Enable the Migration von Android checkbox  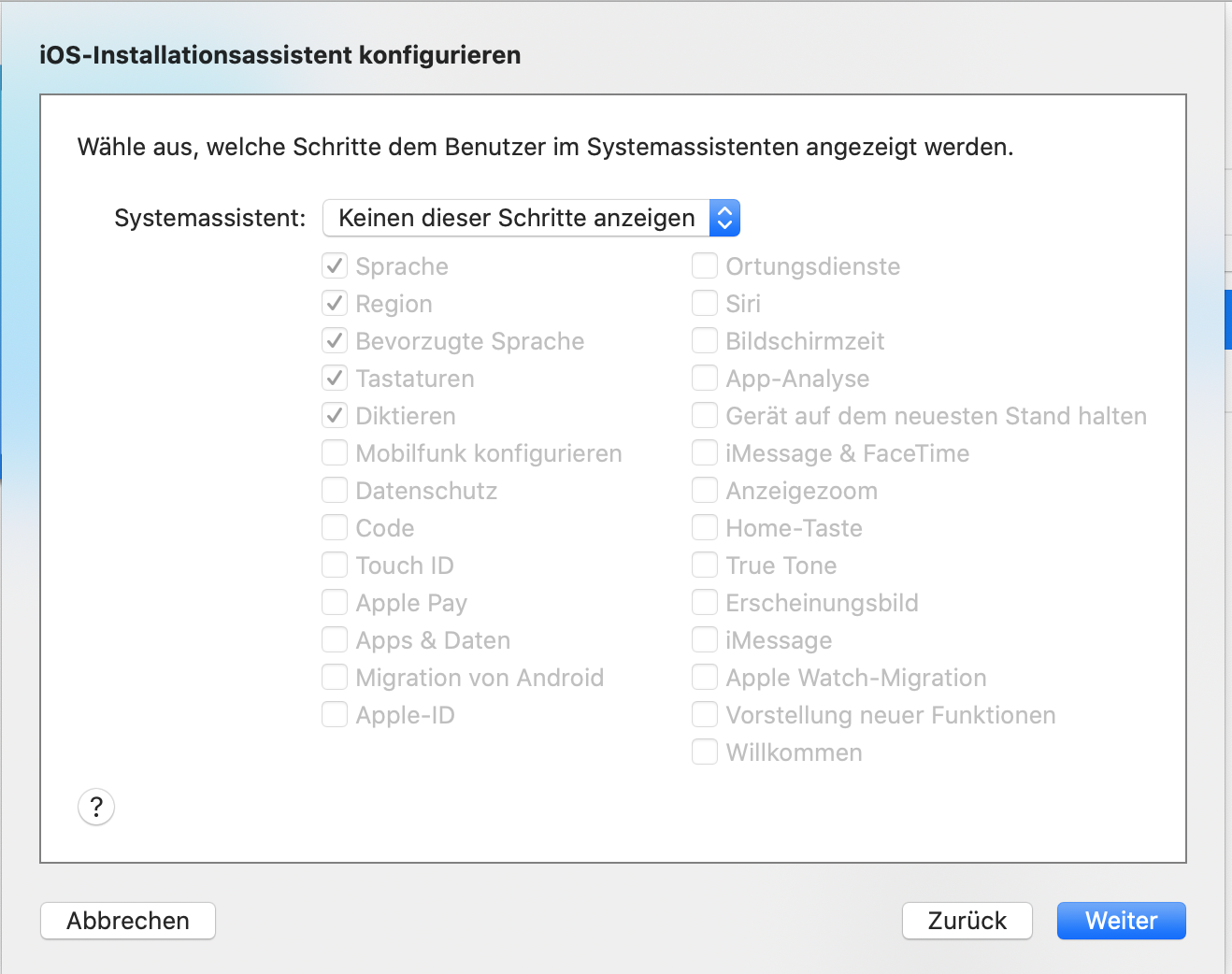(x=335, y=678)
